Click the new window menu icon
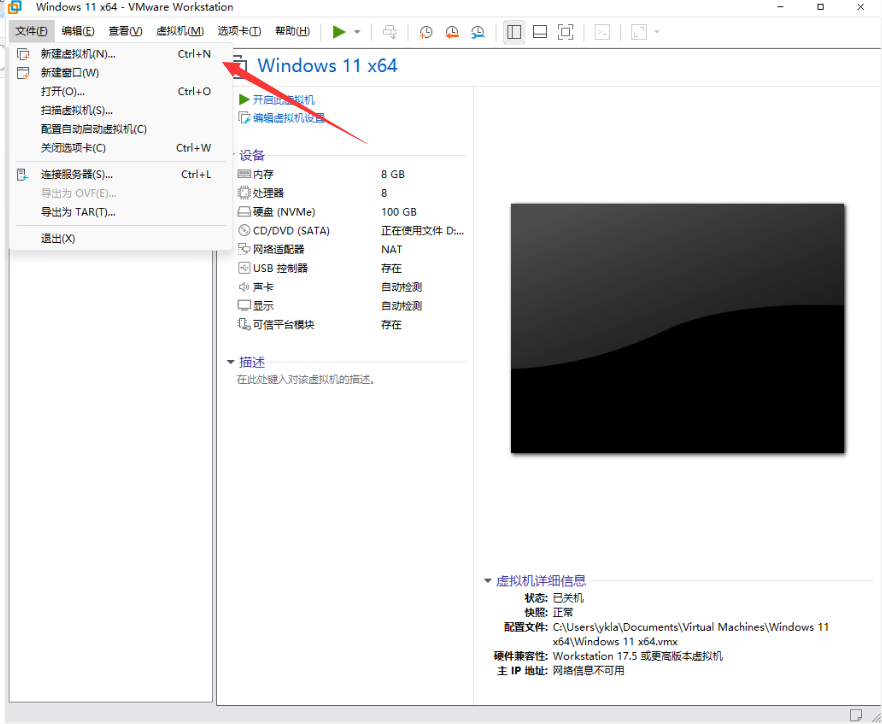 pos(23,73)
